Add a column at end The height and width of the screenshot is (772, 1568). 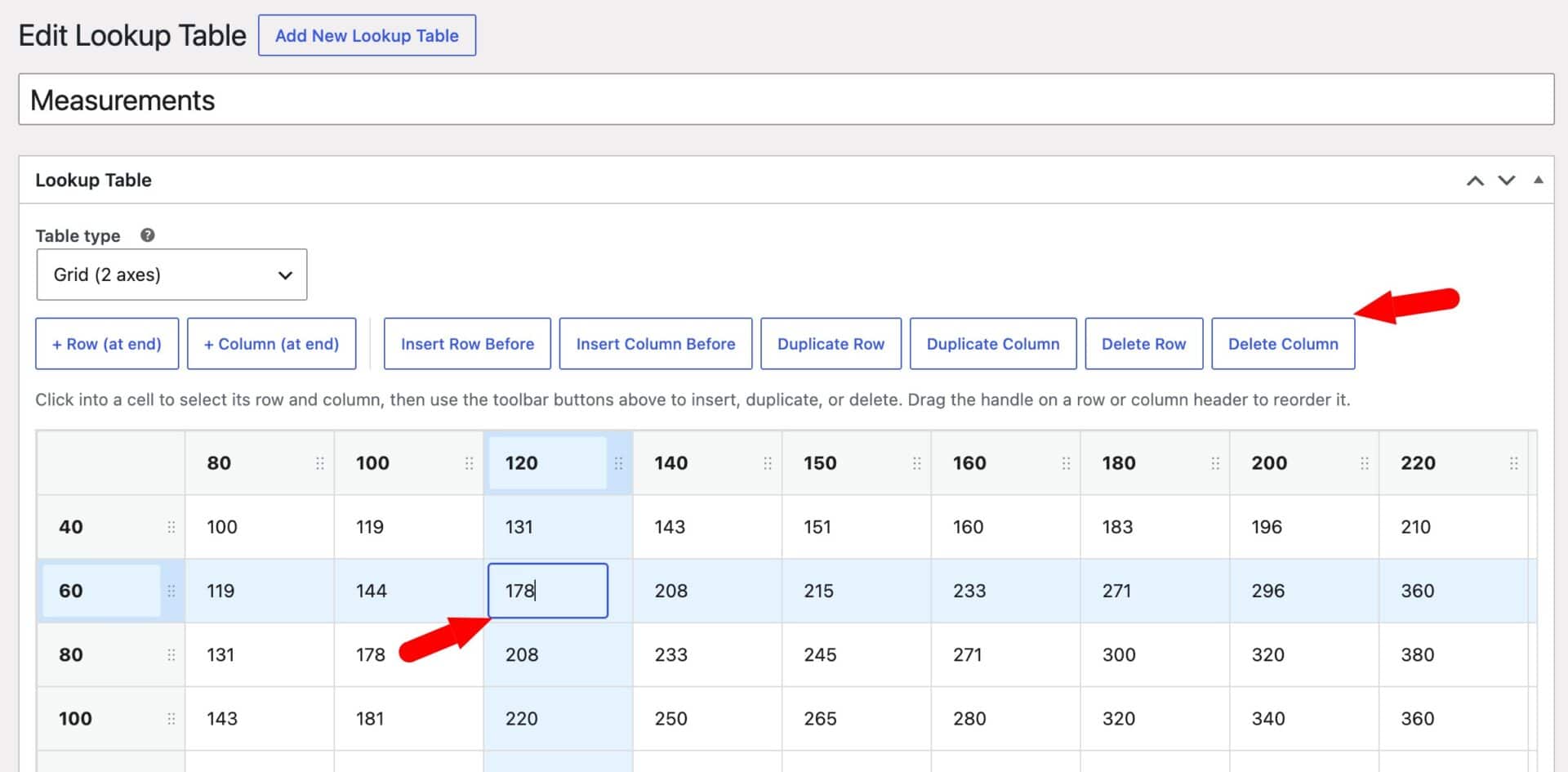pyautogui.click(x=271, y=344)
